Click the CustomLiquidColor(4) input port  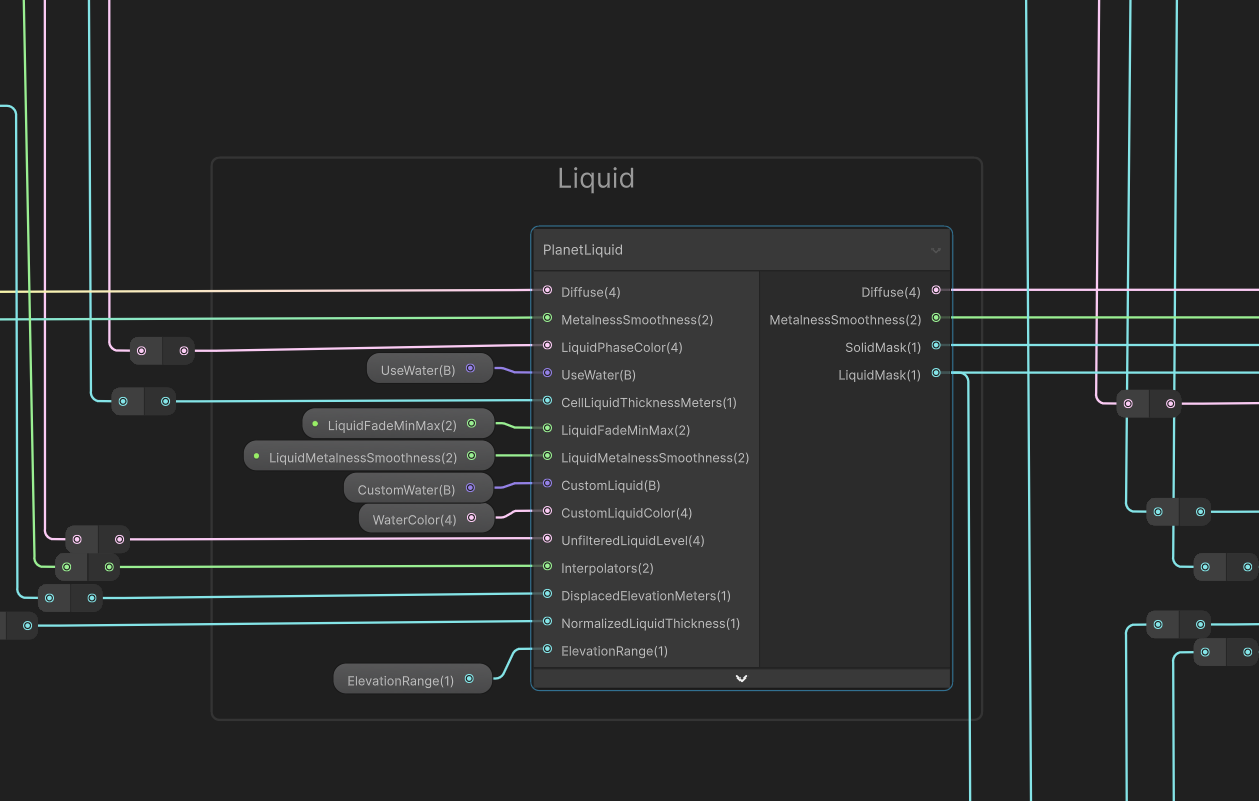coord(547,512)
